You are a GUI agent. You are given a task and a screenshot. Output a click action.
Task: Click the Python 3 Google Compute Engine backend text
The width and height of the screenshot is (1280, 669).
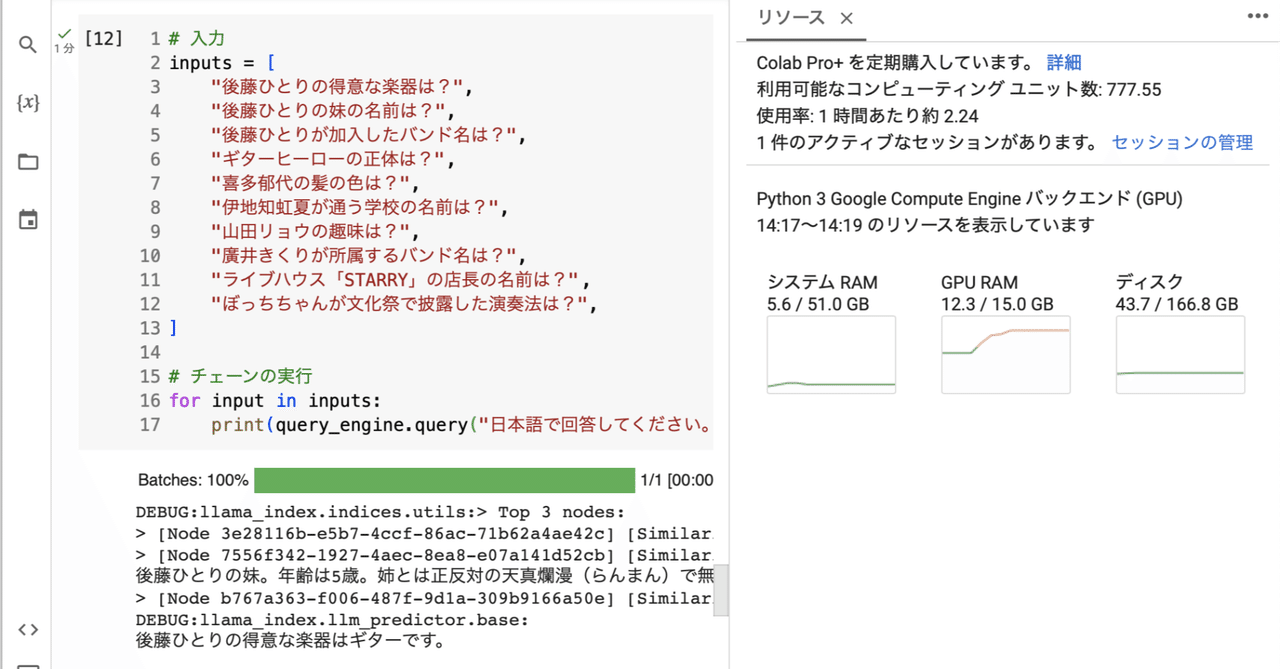[969, 199]
